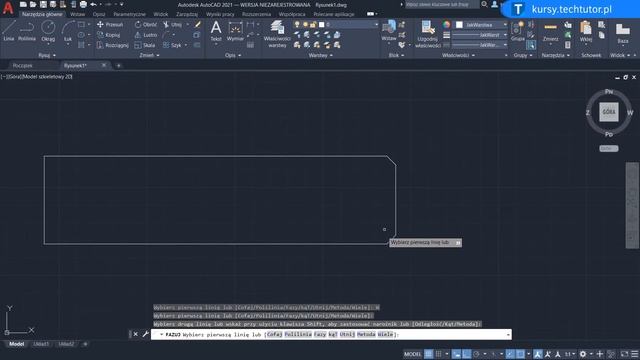
Task: Choose the Wiele command option
Action: [x=385, y=334]
